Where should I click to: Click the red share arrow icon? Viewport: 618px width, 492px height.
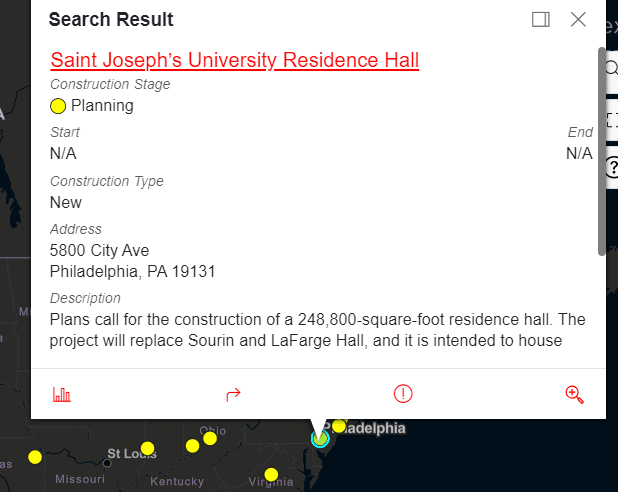click(x=233, y=394)
